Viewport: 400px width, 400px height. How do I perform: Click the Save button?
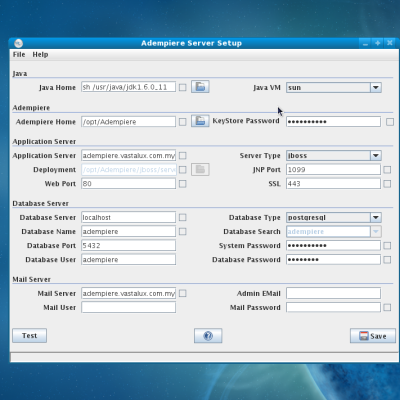[373, 336]
